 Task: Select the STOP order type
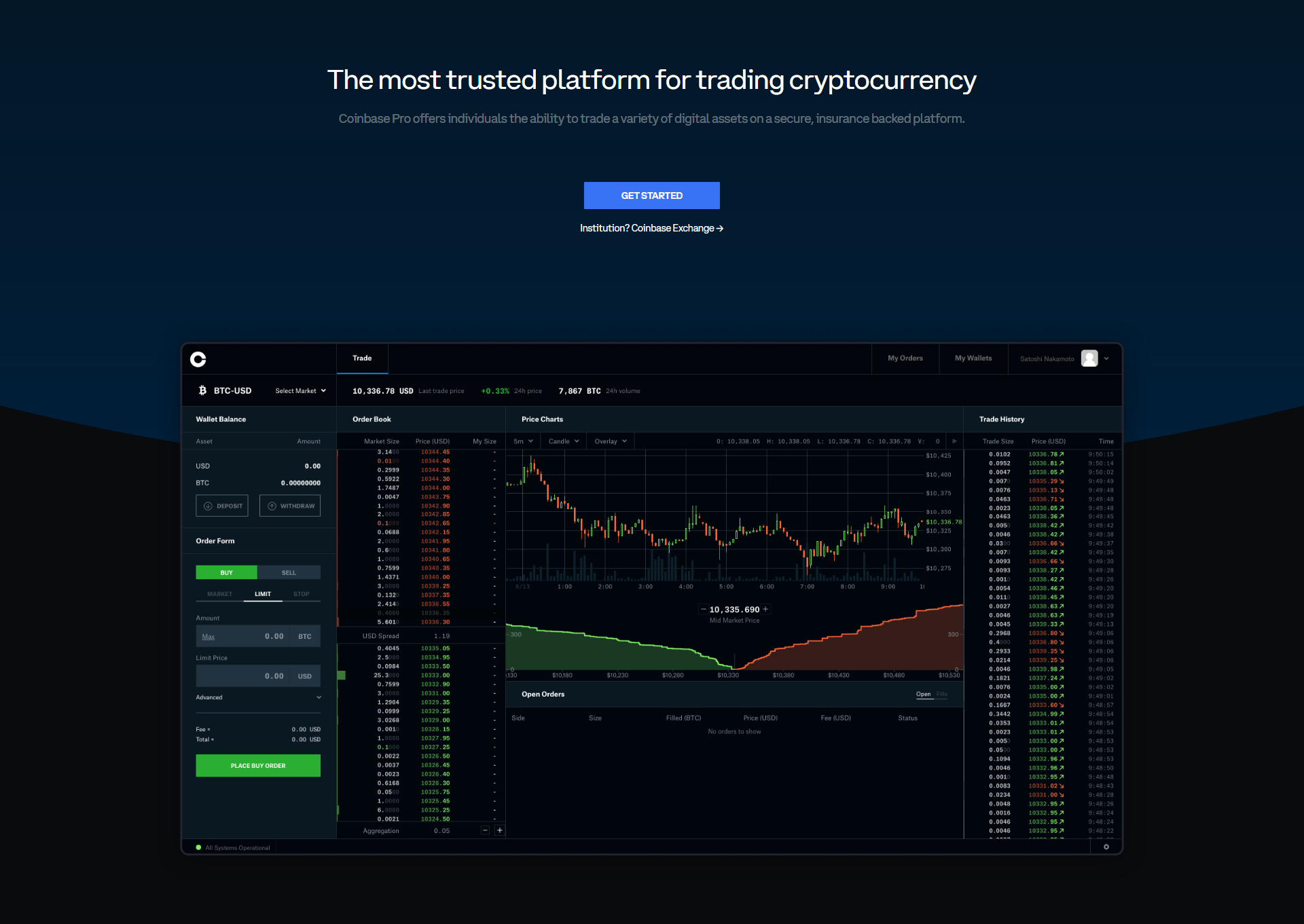pos(301,594)
